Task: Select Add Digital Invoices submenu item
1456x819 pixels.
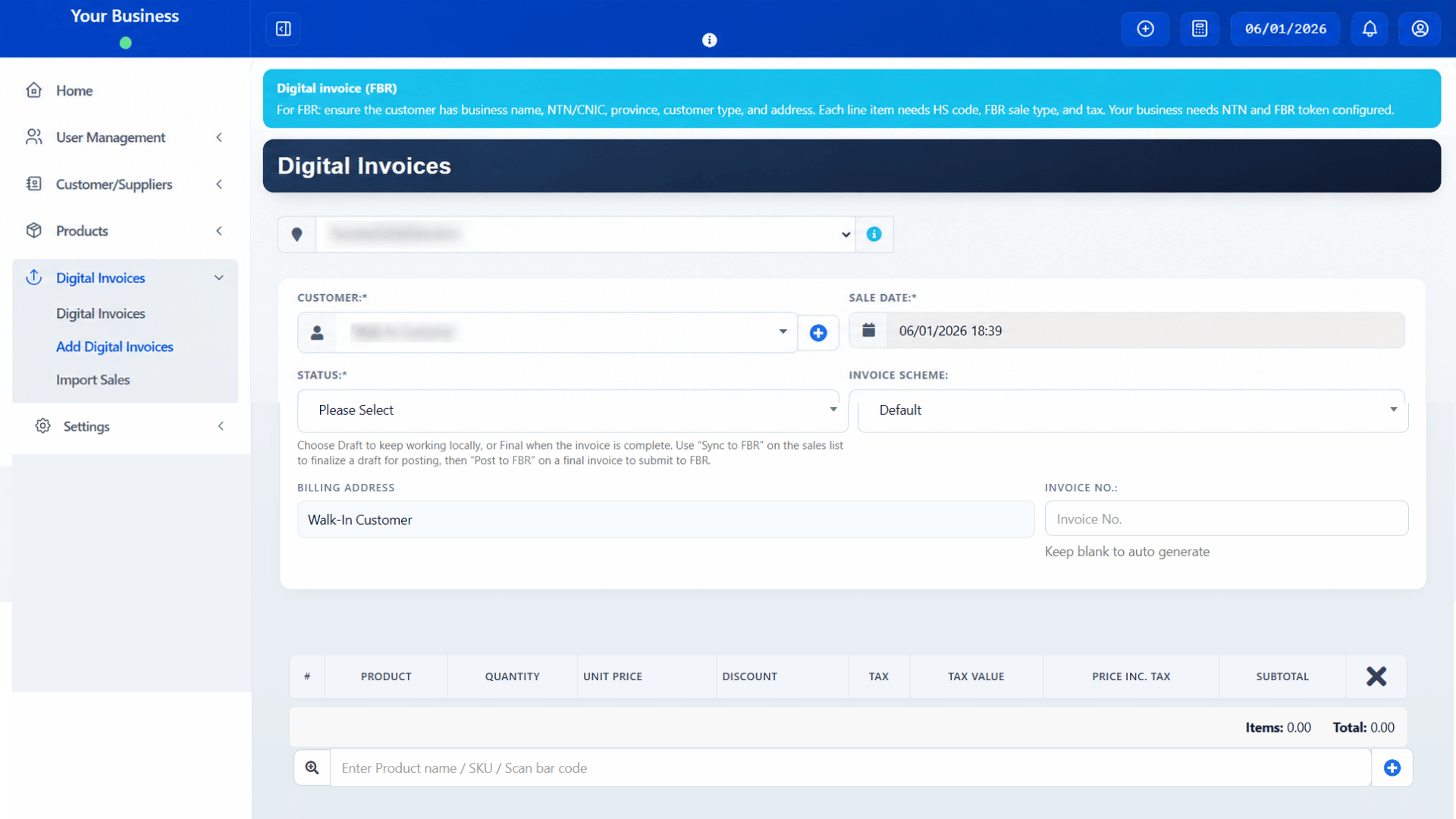Action: 115,347
